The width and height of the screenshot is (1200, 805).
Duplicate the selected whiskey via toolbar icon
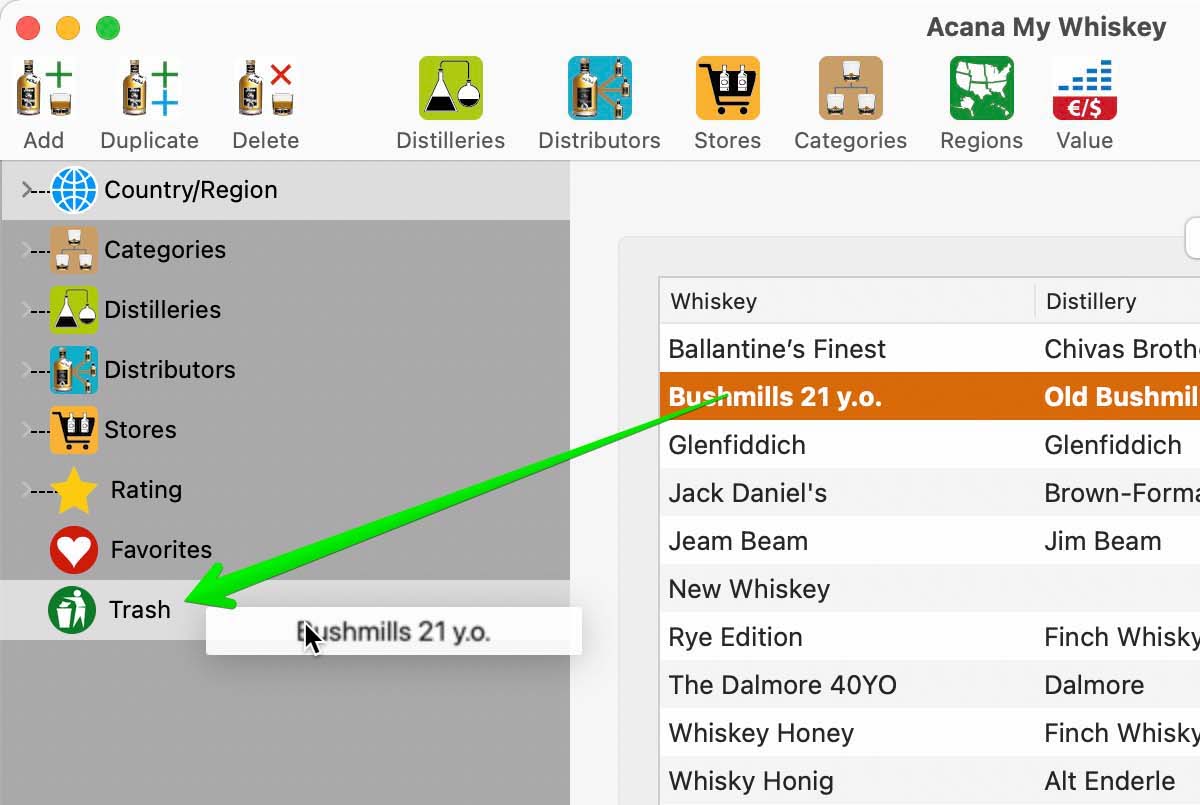tap(149, 89)
